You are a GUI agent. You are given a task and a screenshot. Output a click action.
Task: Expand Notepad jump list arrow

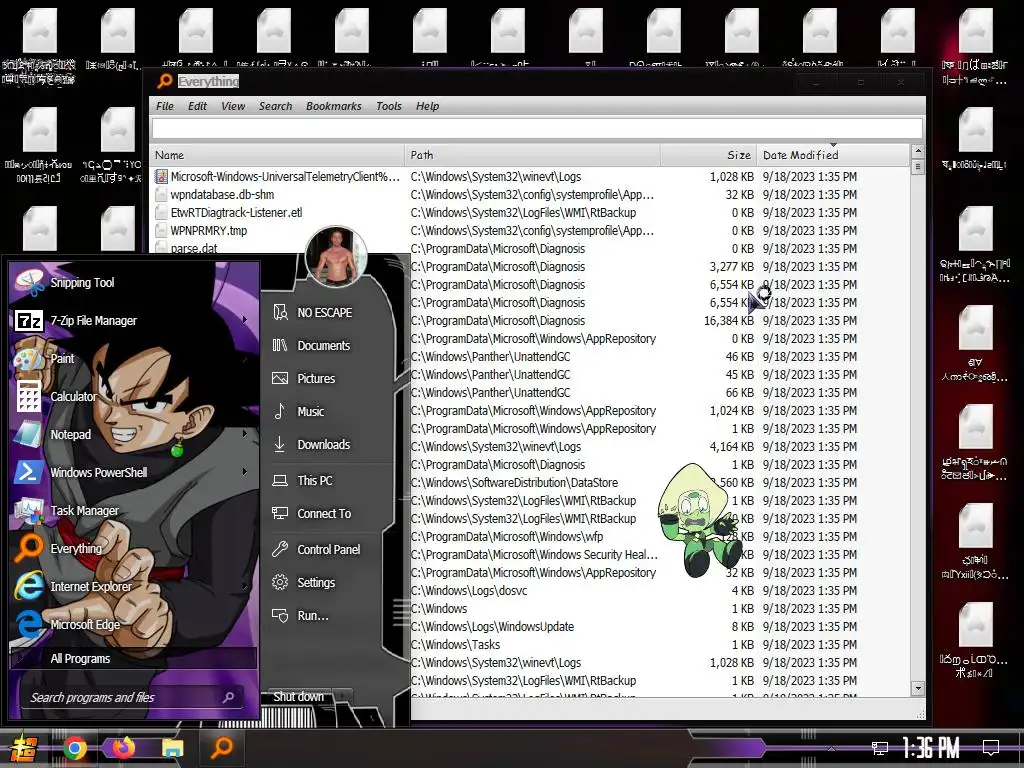point(245,434)
